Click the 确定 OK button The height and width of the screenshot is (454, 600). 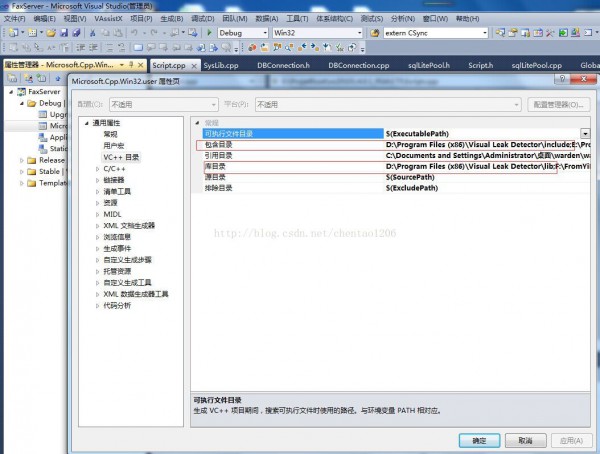(479, 441)
